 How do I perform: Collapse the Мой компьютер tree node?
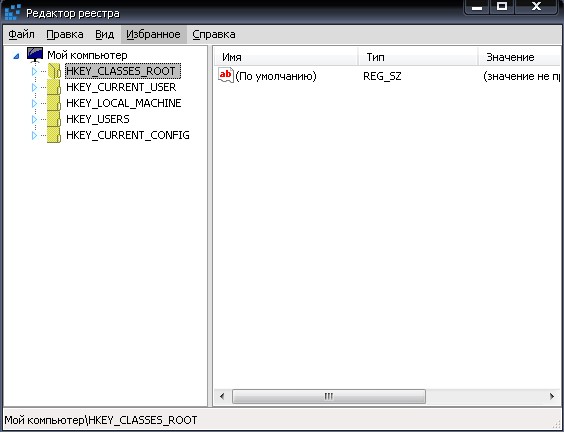[x=16, y=56]
